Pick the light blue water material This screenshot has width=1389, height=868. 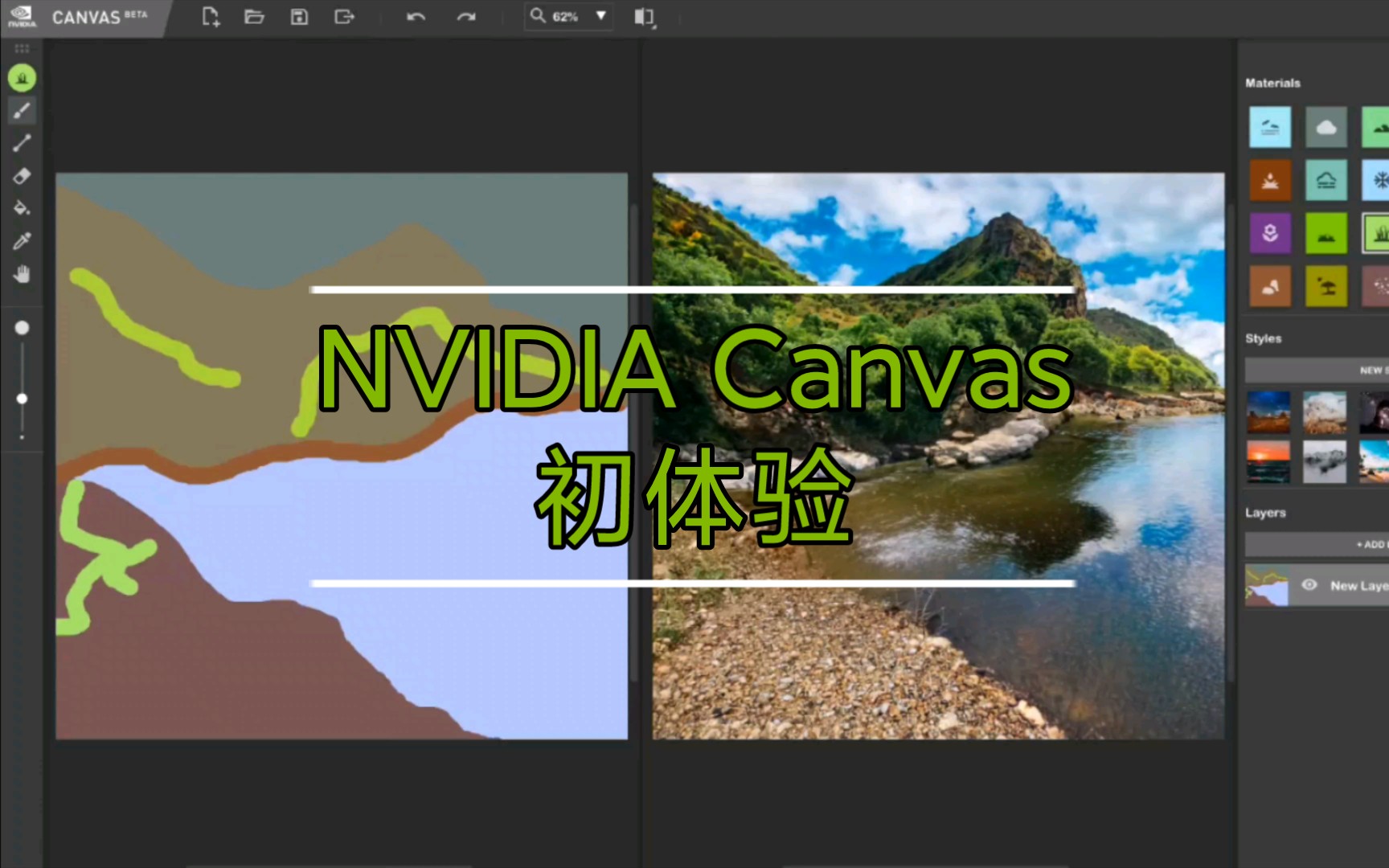[x=1270, y=127]
